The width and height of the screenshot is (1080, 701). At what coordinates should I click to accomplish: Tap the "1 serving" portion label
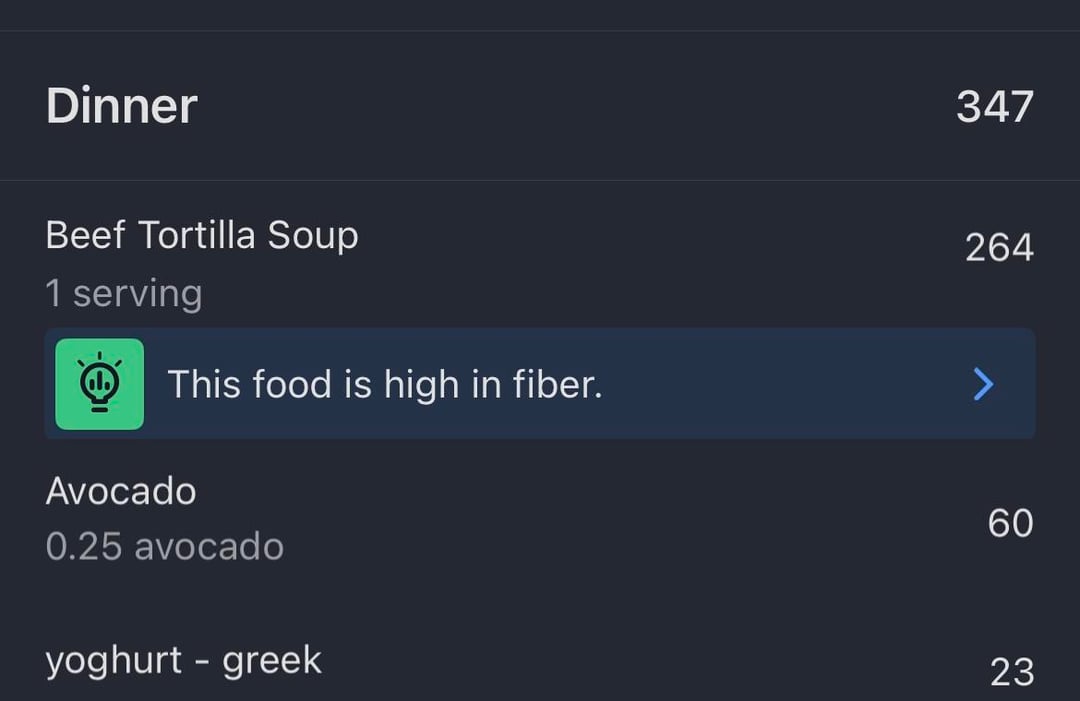pos(124,294)
